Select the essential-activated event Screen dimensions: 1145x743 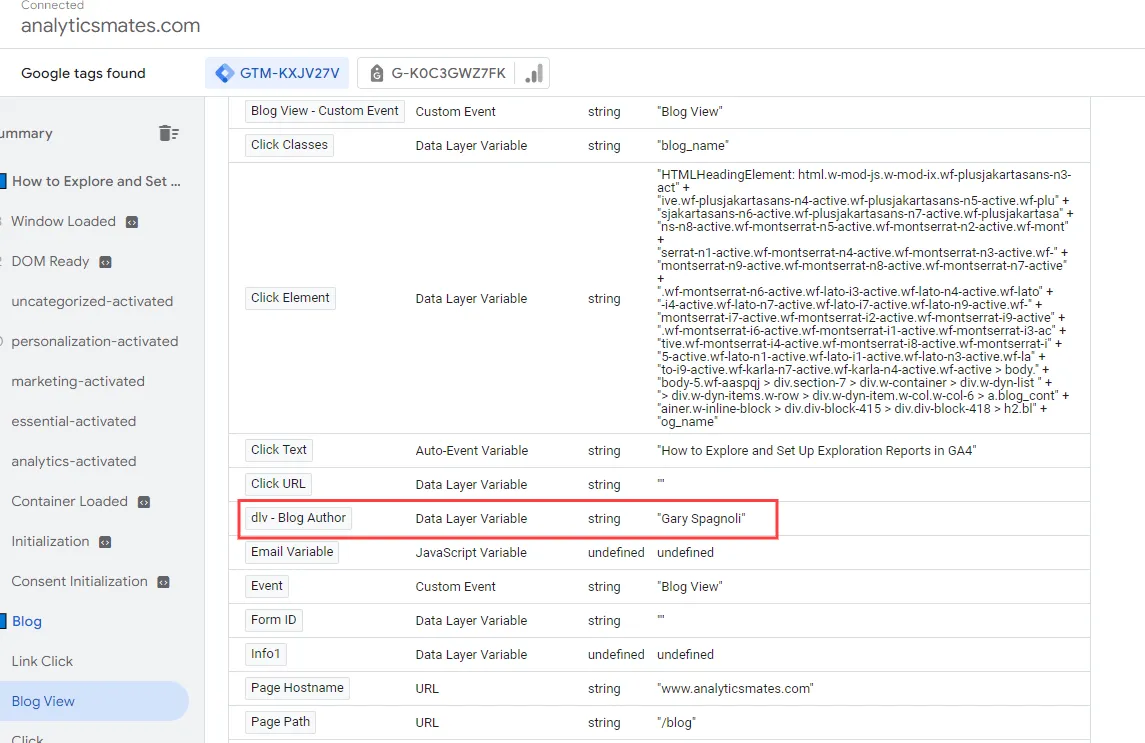[x=74, y=422]
